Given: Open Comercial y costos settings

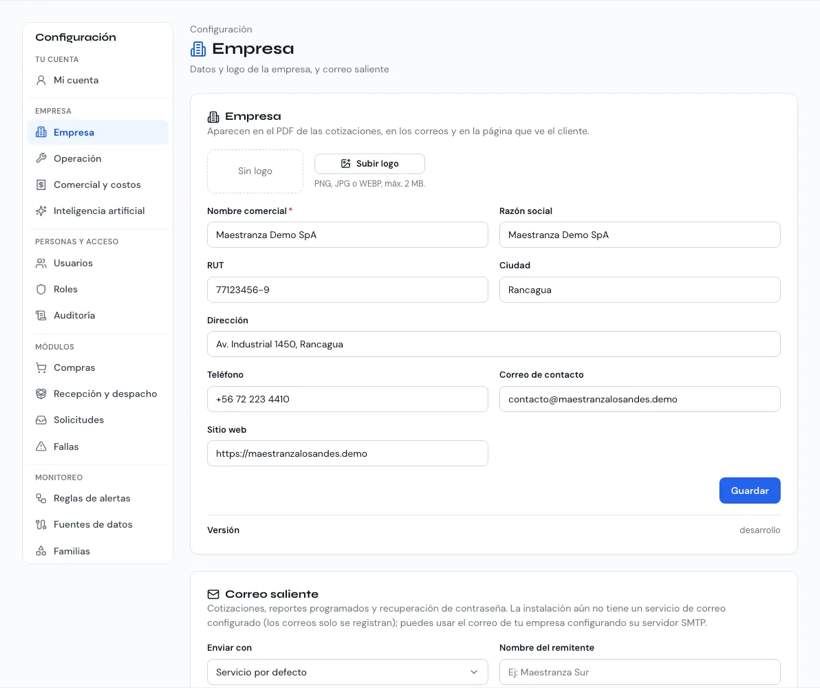Looking at the screenshot, I should (98, 185).
